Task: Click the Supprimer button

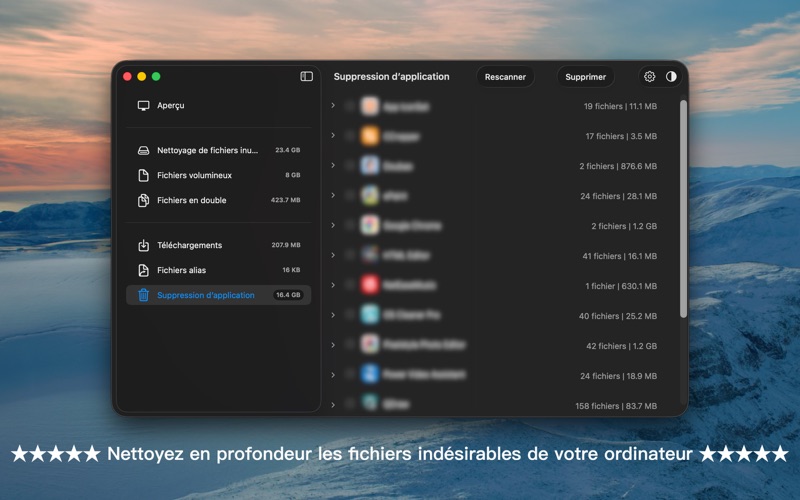Action: pos(585,77)
